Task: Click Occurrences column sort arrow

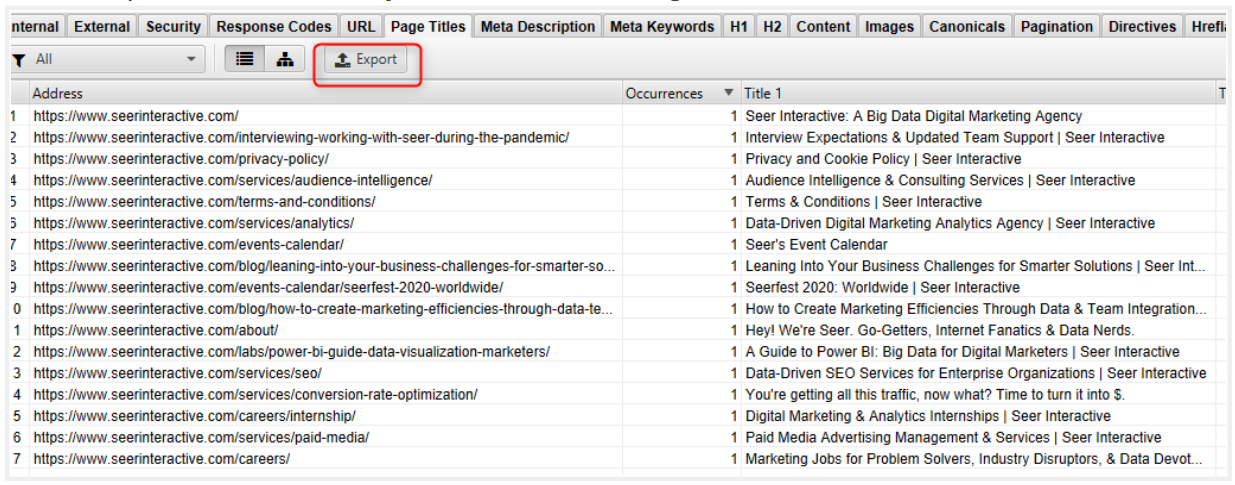Action: [x=728, y=93]
